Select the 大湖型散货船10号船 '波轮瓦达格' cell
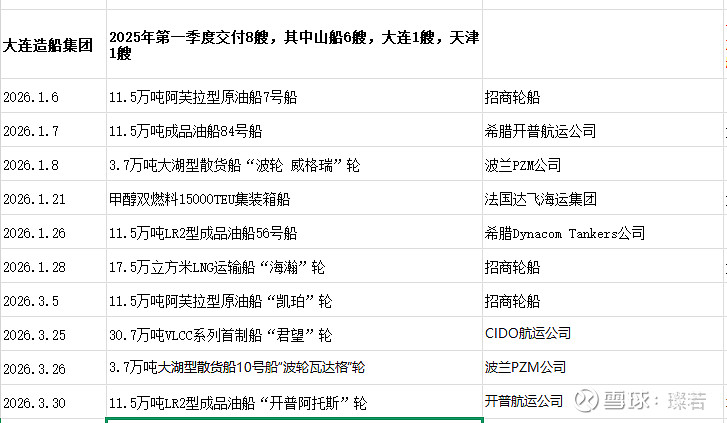The width and height of the screenshot is (727, 423). [x=294, y=368]
